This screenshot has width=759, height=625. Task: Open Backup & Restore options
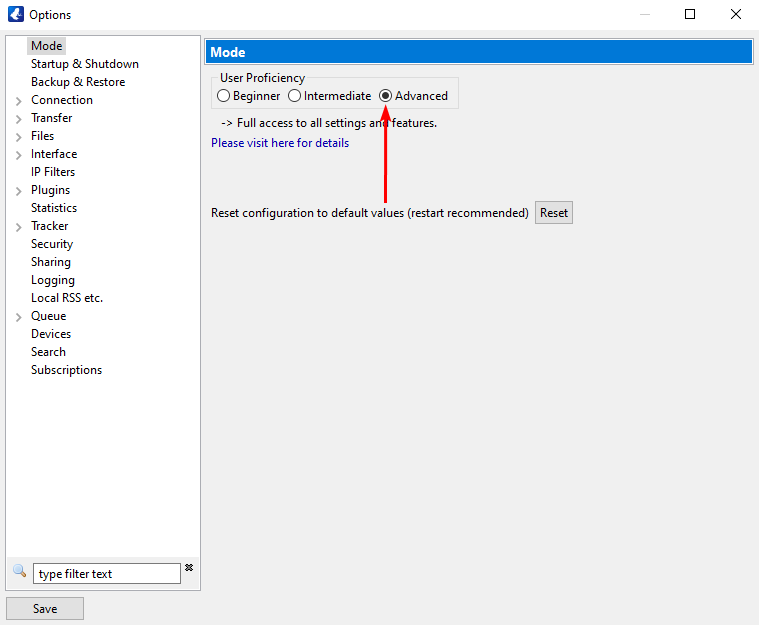click(x=78, y=82)
